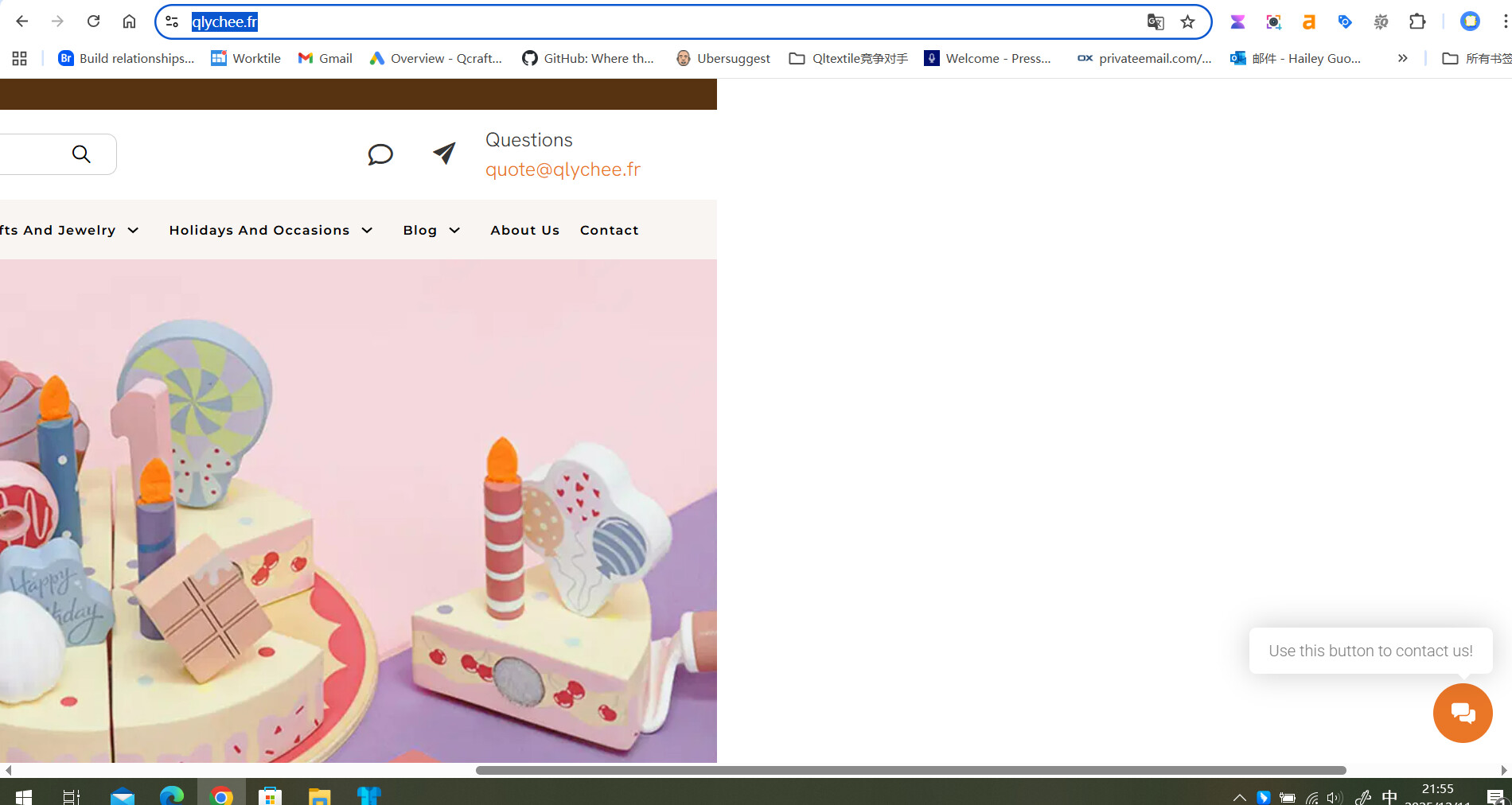Screen dimensions: 1512x805
Task: Open the Gmail bookmark
Action: tap(325, 58)
